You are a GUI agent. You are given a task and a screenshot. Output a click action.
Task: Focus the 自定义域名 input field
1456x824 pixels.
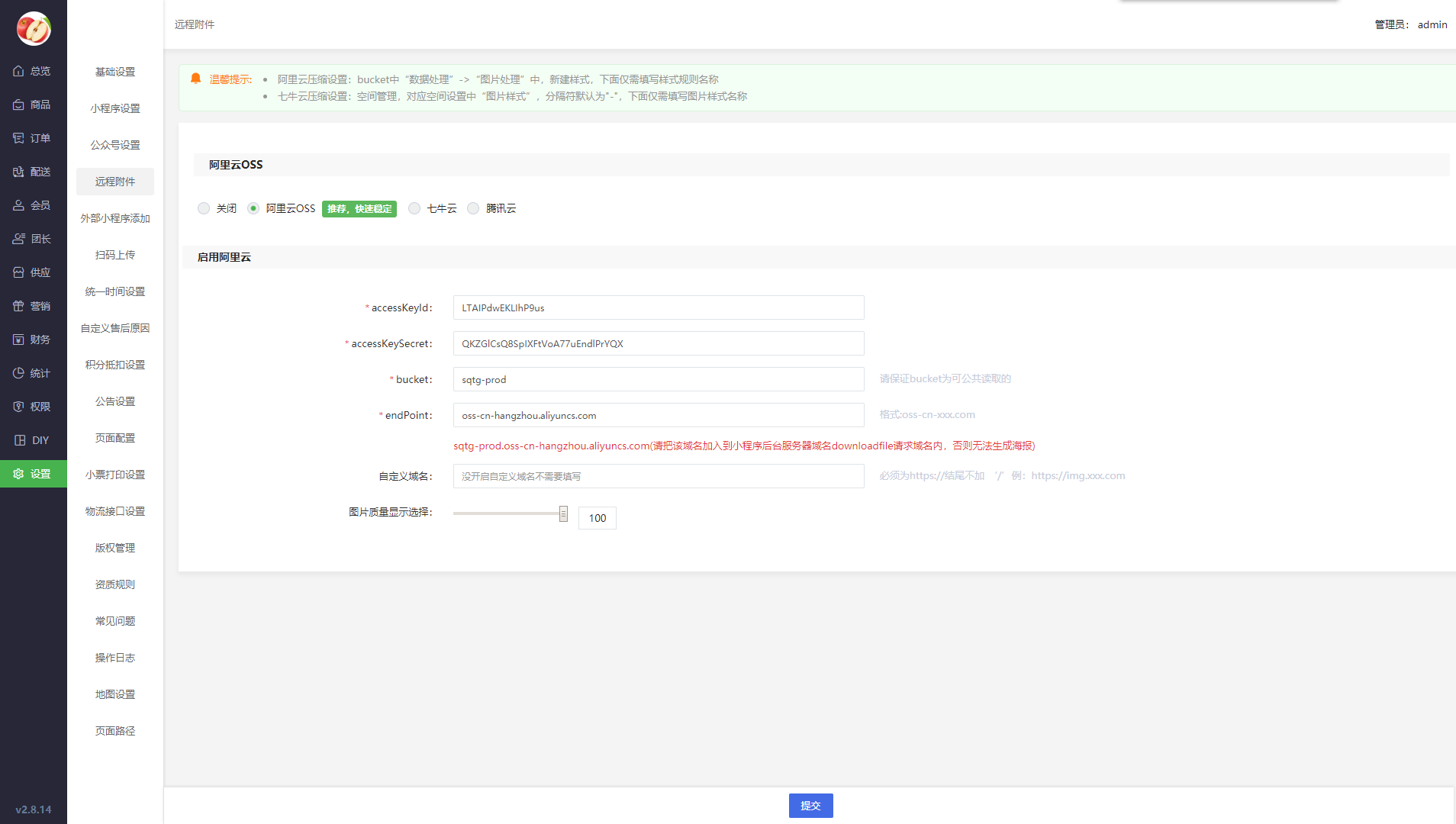point(659,476)
